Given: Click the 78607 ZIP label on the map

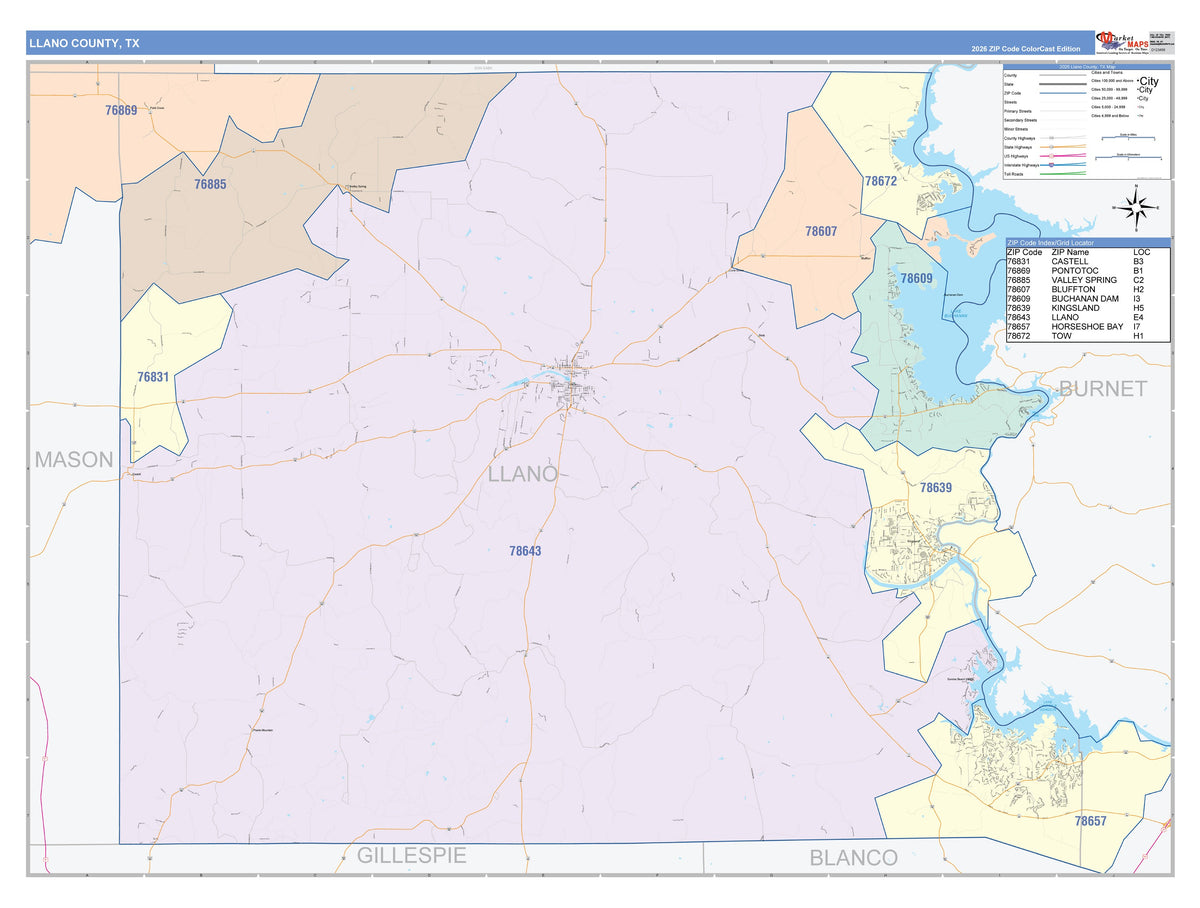Looking at the screenshot, I should click(821, 231).
